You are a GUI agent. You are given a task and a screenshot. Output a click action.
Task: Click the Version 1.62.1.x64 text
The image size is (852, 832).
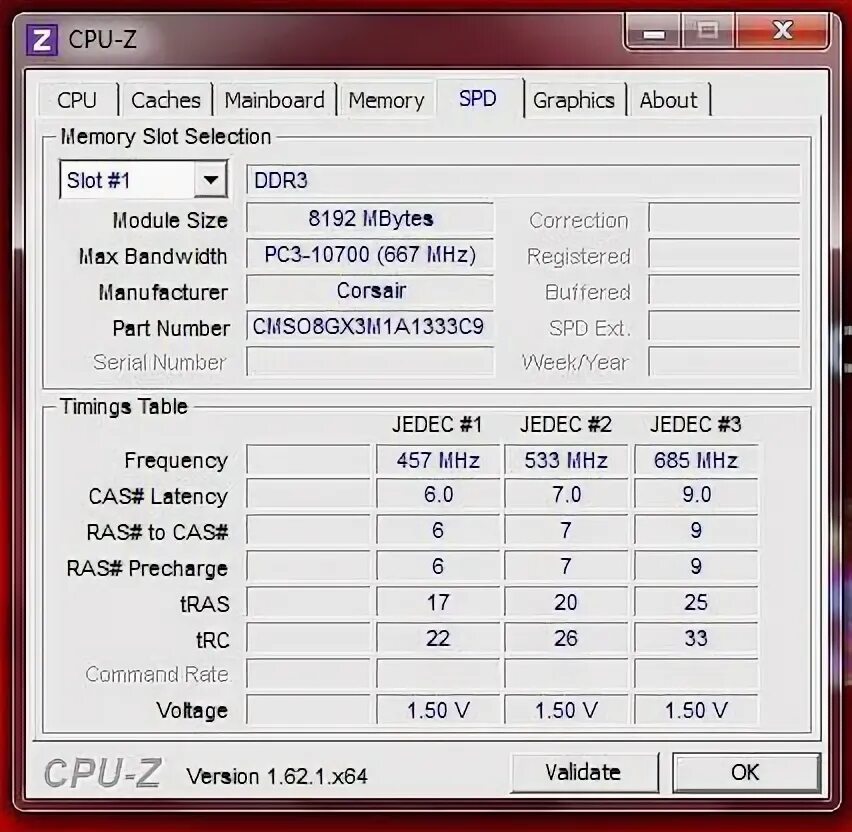coord(277,776)
